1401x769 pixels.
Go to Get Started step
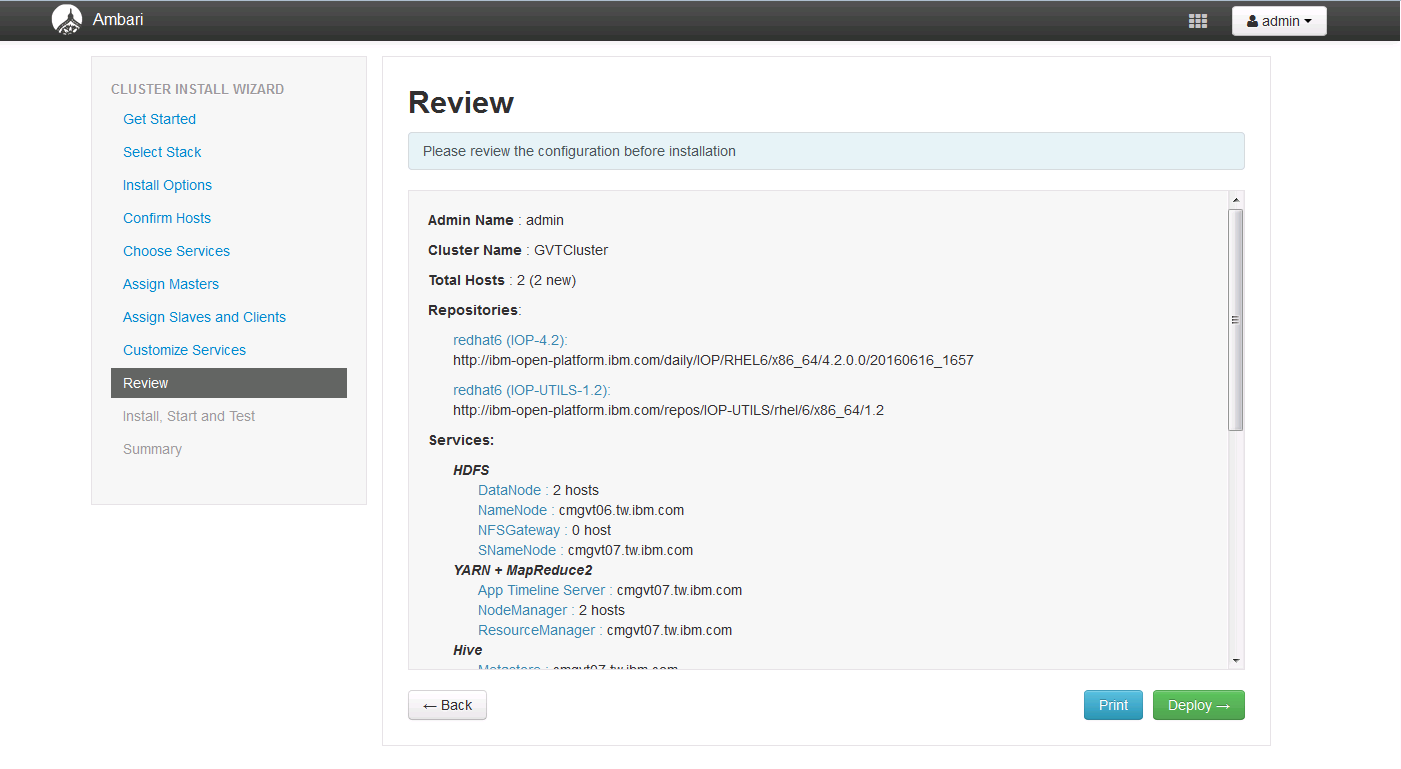click(159, 119)
